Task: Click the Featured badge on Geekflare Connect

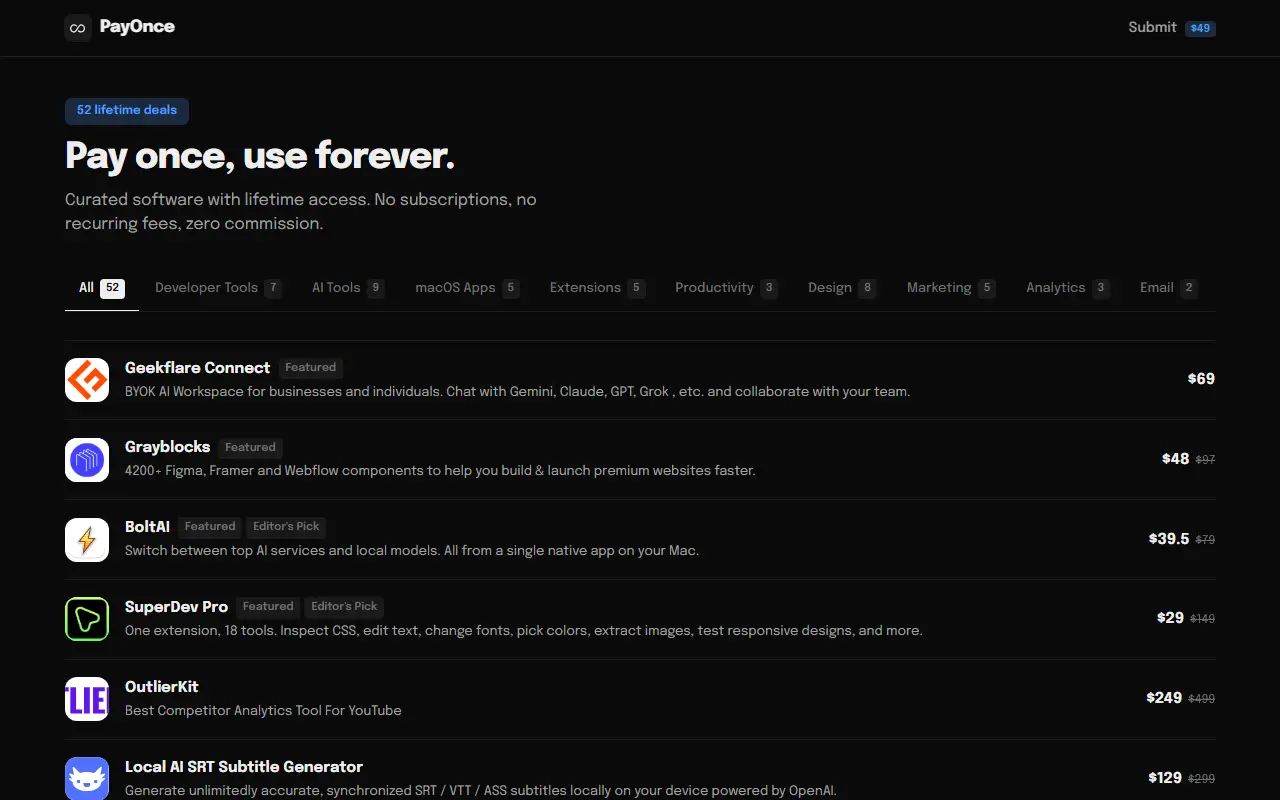Action: tap(311, 368)
